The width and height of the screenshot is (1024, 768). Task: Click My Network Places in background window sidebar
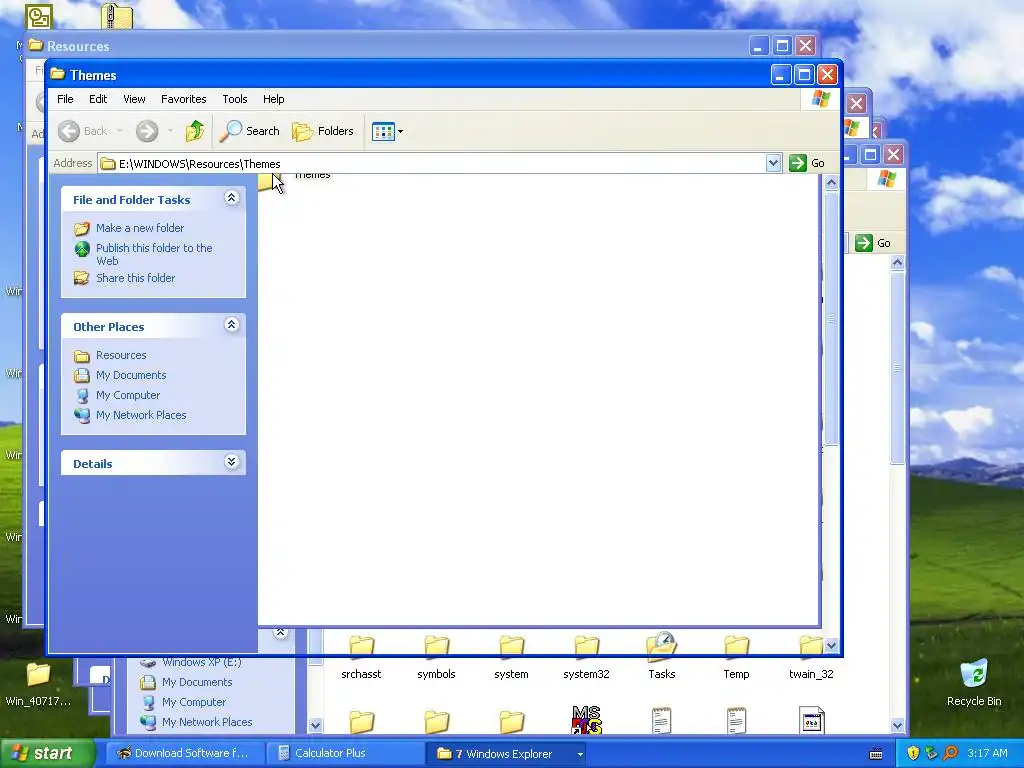pos(207,722)
